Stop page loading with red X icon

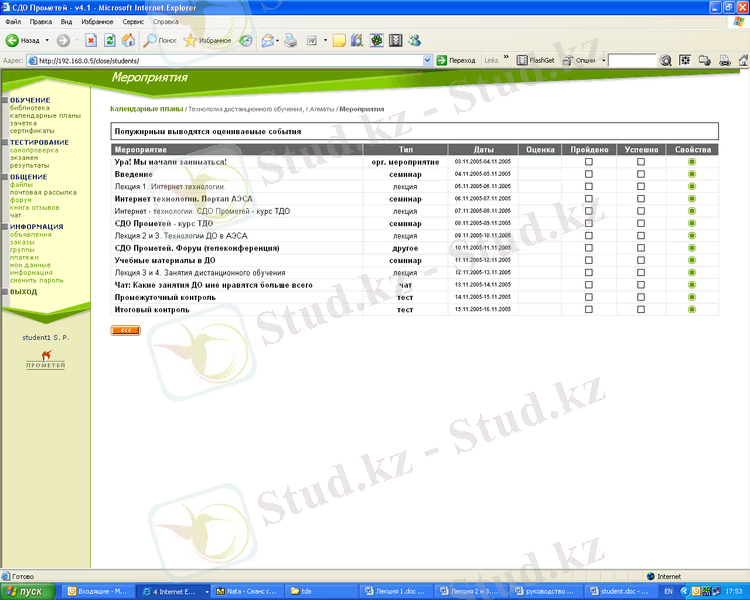(91, 41)
